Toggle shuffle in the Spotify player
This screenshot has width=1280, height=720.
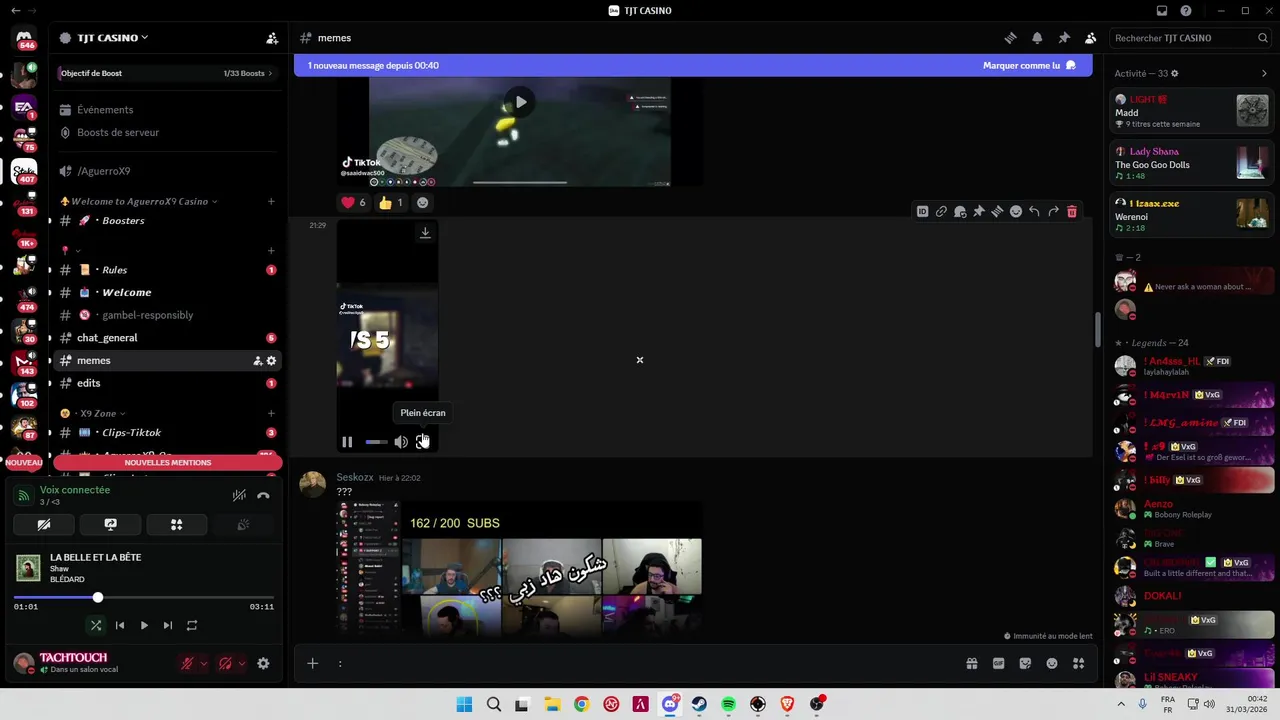coord(96,625)
